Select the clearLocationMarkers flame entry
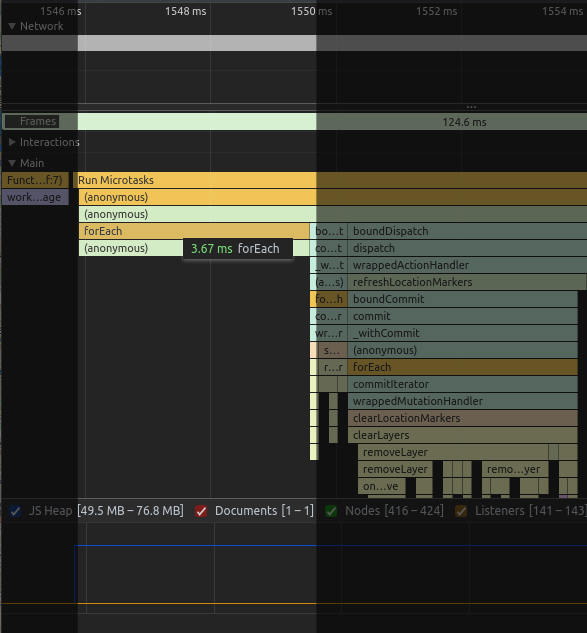587x633 pixels. pyautogui.click(x=463, y=418)
